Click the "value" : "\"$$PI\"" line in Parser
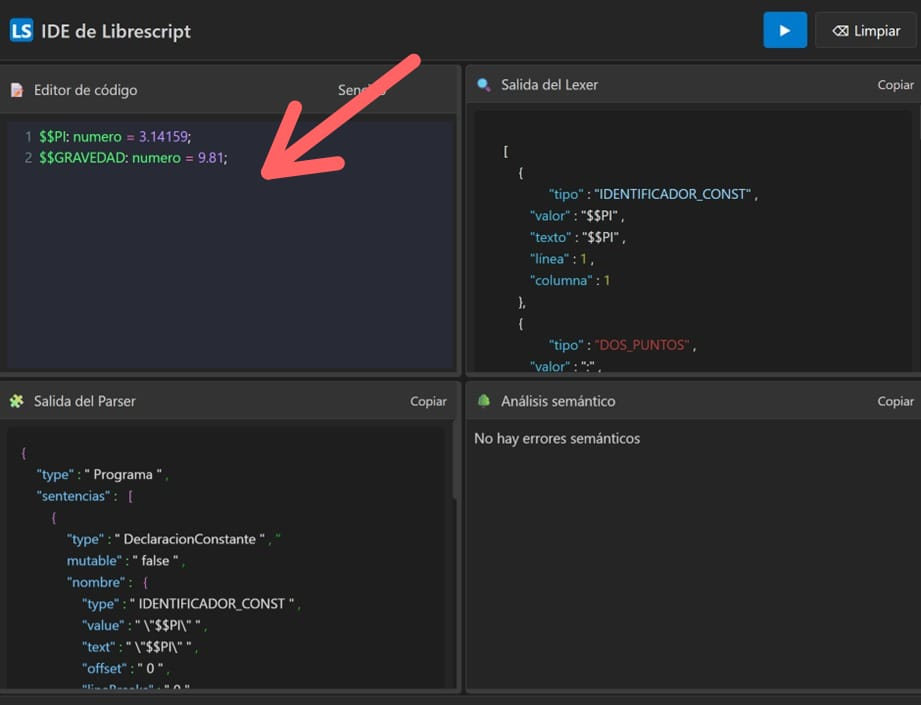 144,626
